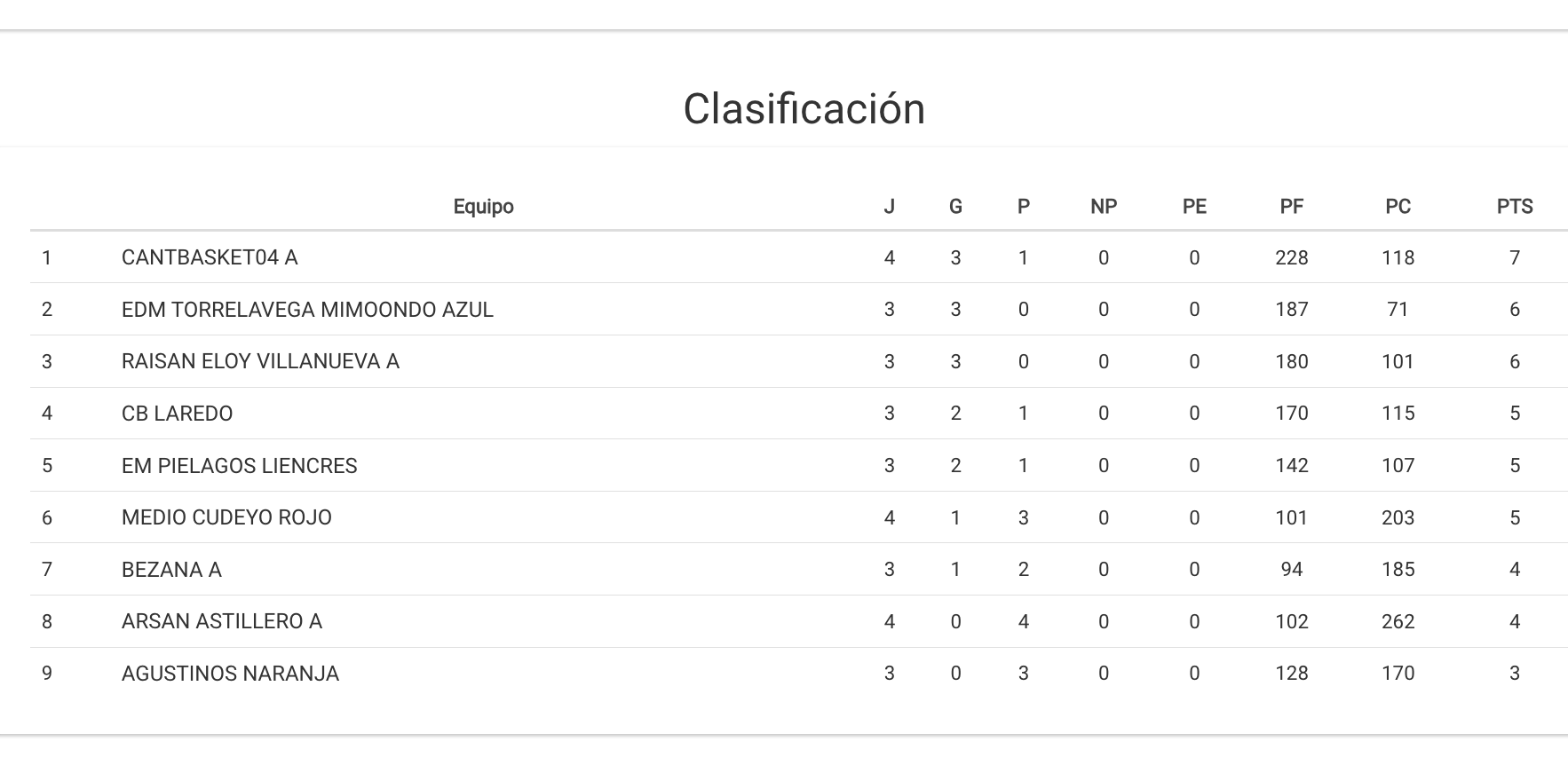Select MEDIO CUDEYO ROJO team
Image resolution: width=1568 pixels, height=773 pixels.
pos(226,517)
